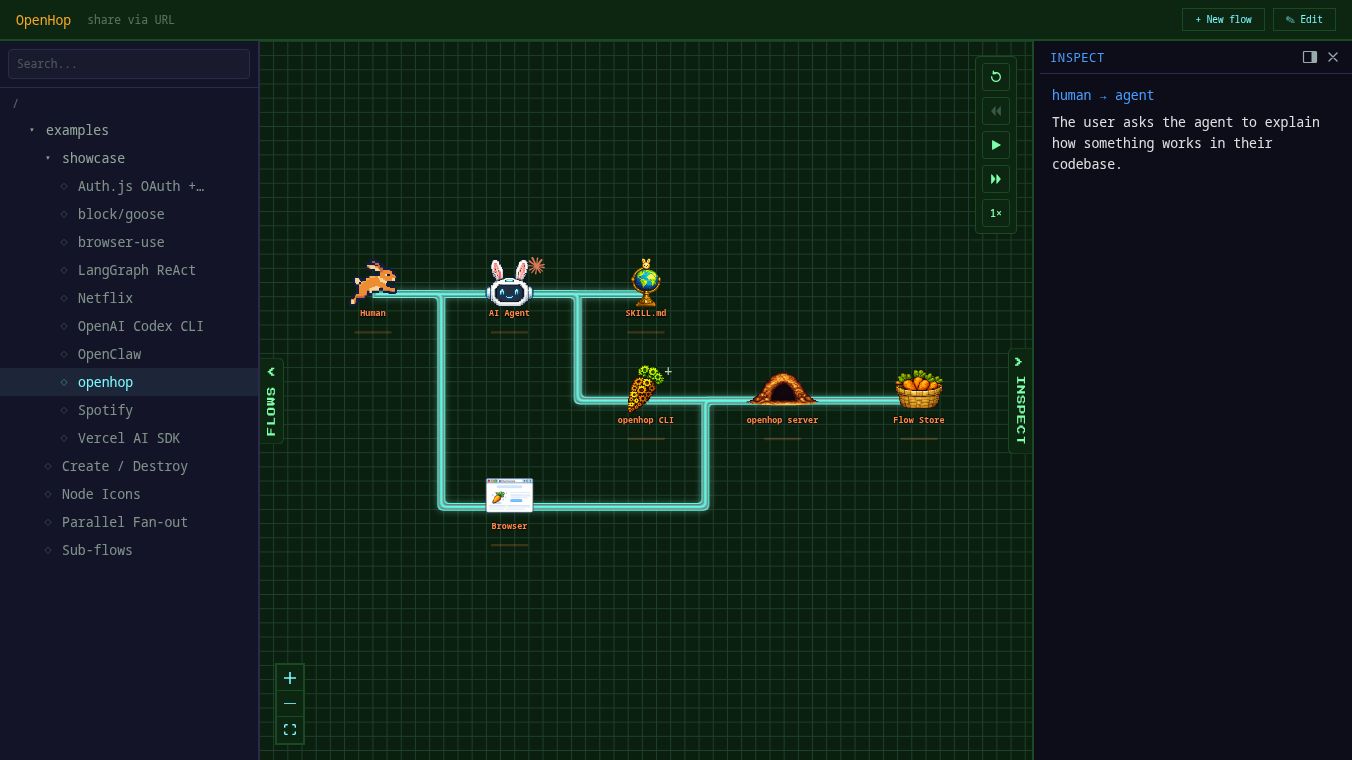Collapse the examples folder
The image size is (1352, 760).
[129, 130]
